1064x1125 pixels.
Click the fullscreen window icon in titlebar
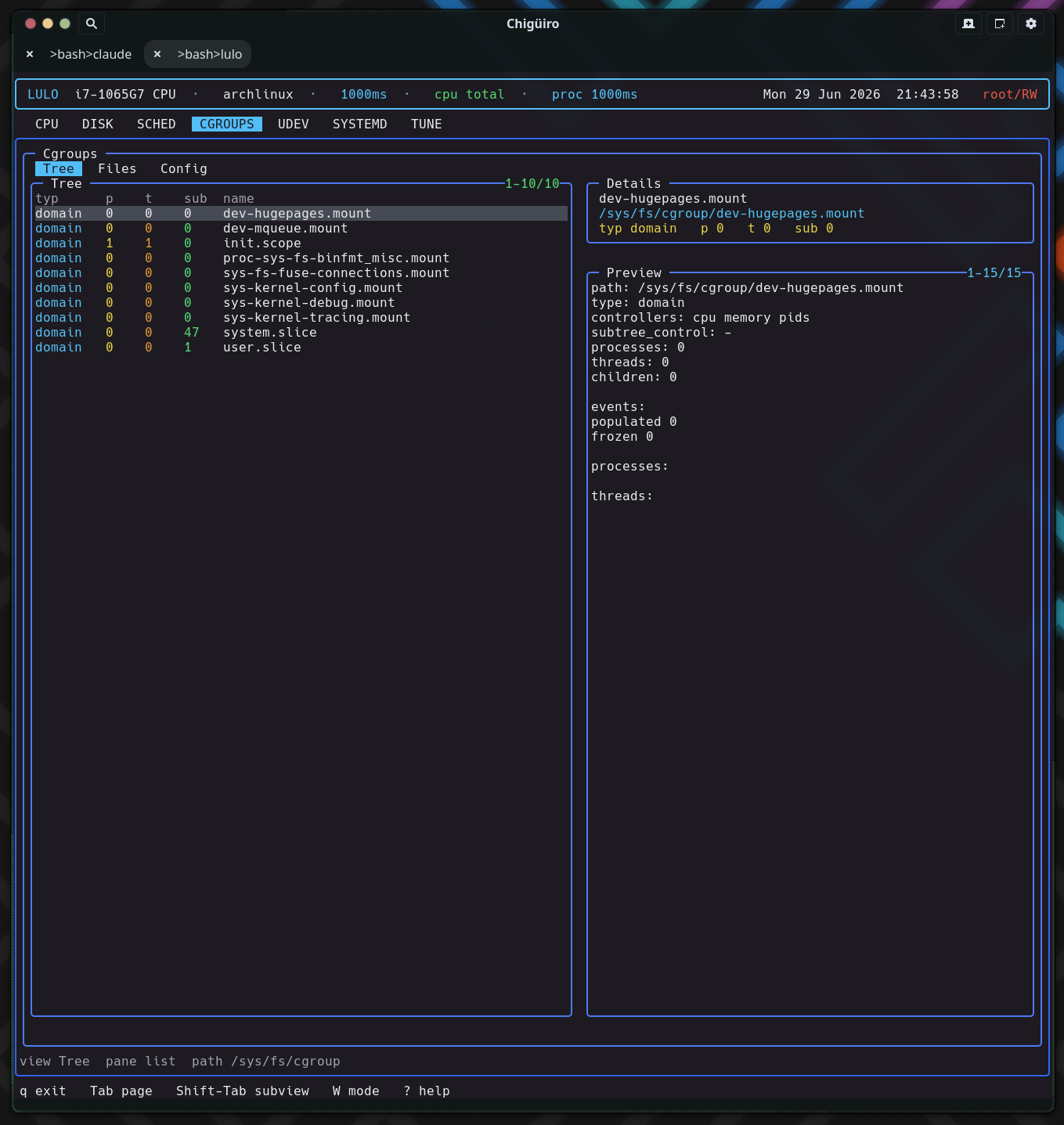1000,23
